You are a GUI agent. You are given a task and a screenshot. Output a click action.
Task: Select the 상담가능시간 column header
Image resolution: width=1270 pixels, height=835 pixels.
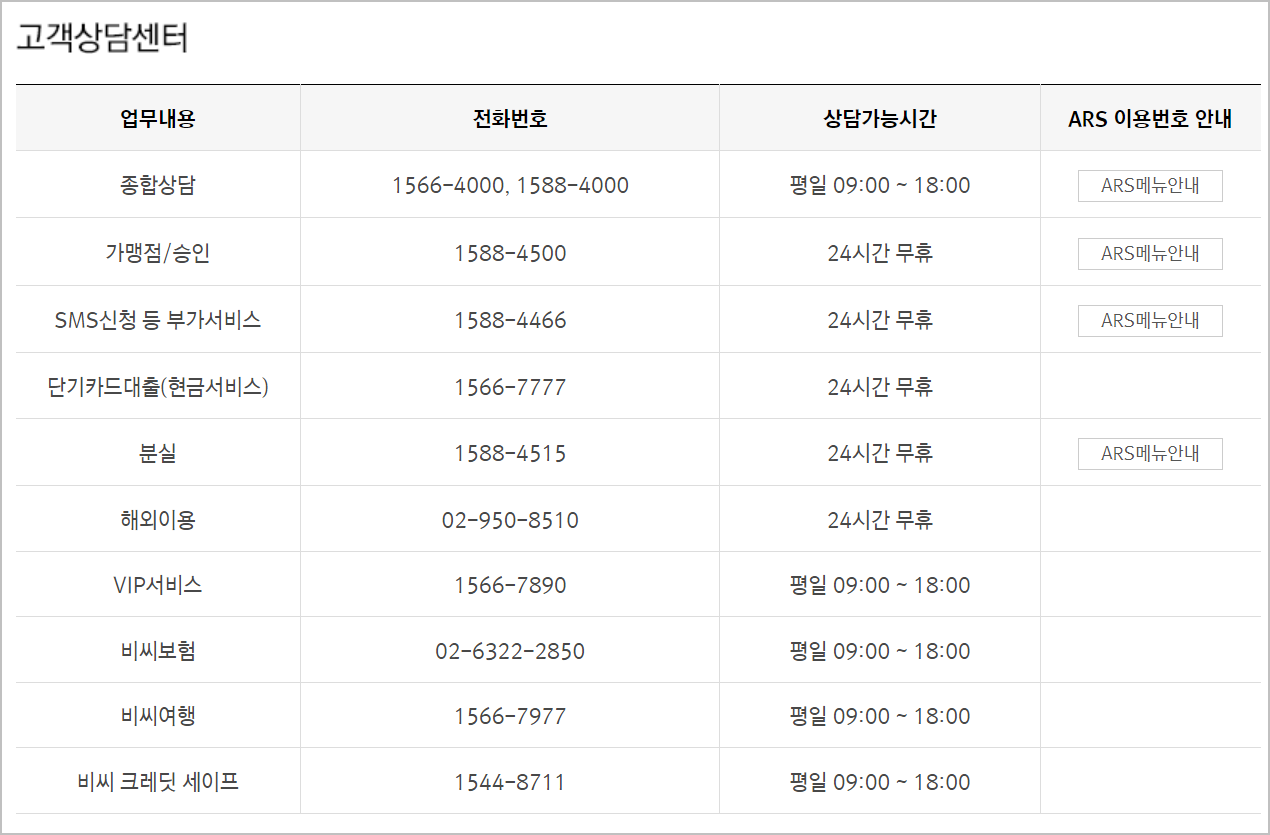pyautogui.click(x=880, y=119)
